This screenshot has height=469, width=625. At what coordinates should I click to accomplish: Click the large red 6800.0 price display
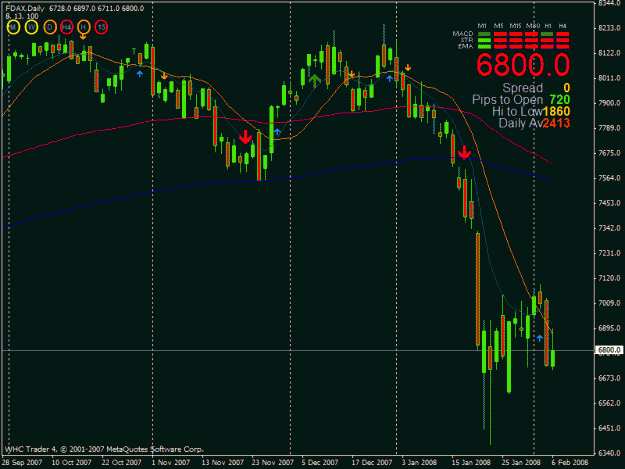click(523, 65)
